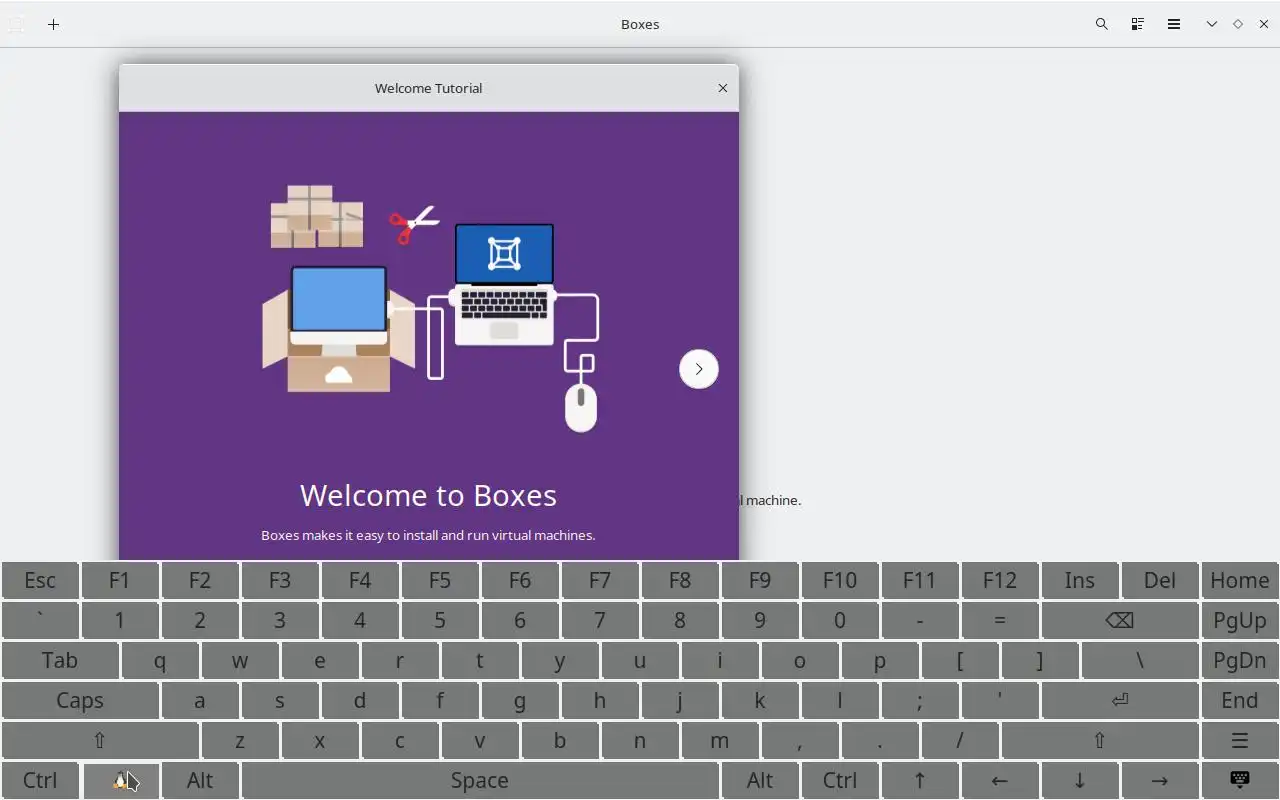
Task: Tap the letter q key
Action: point(160,660)
